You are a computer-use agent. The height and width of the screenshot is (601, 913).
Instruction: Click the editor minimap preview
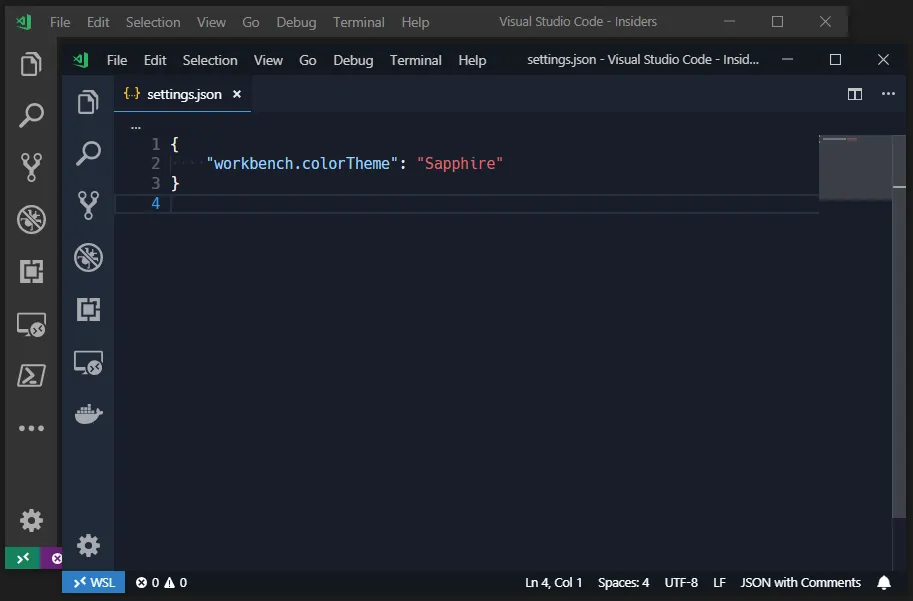[855, 168]
